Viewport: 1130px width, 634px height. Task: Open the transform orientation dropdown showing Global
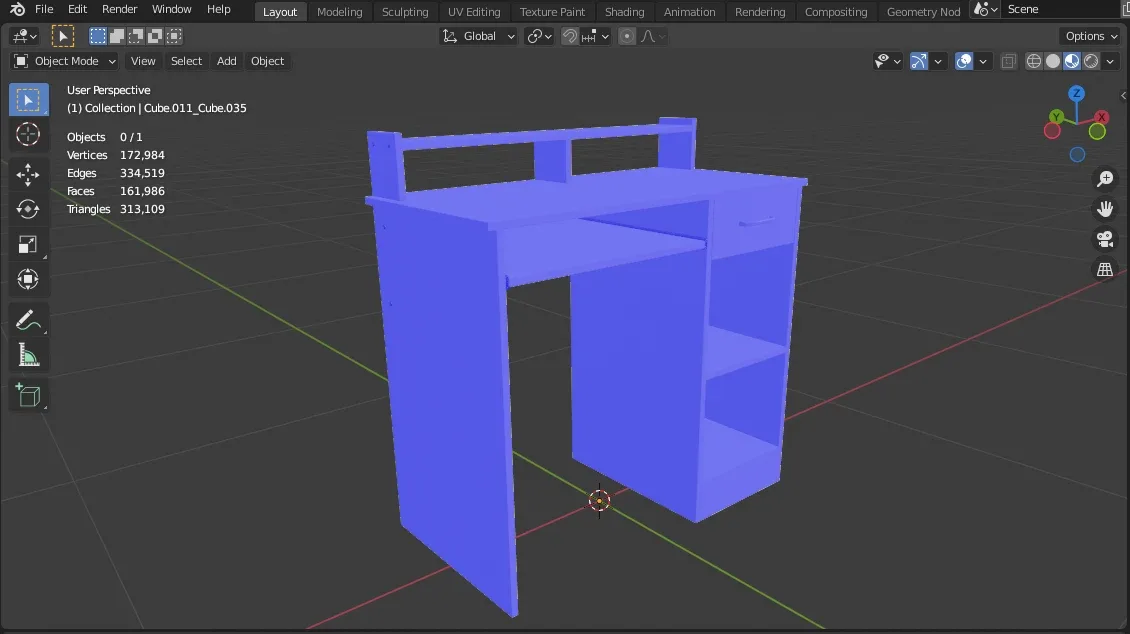[x=478, y=35]
